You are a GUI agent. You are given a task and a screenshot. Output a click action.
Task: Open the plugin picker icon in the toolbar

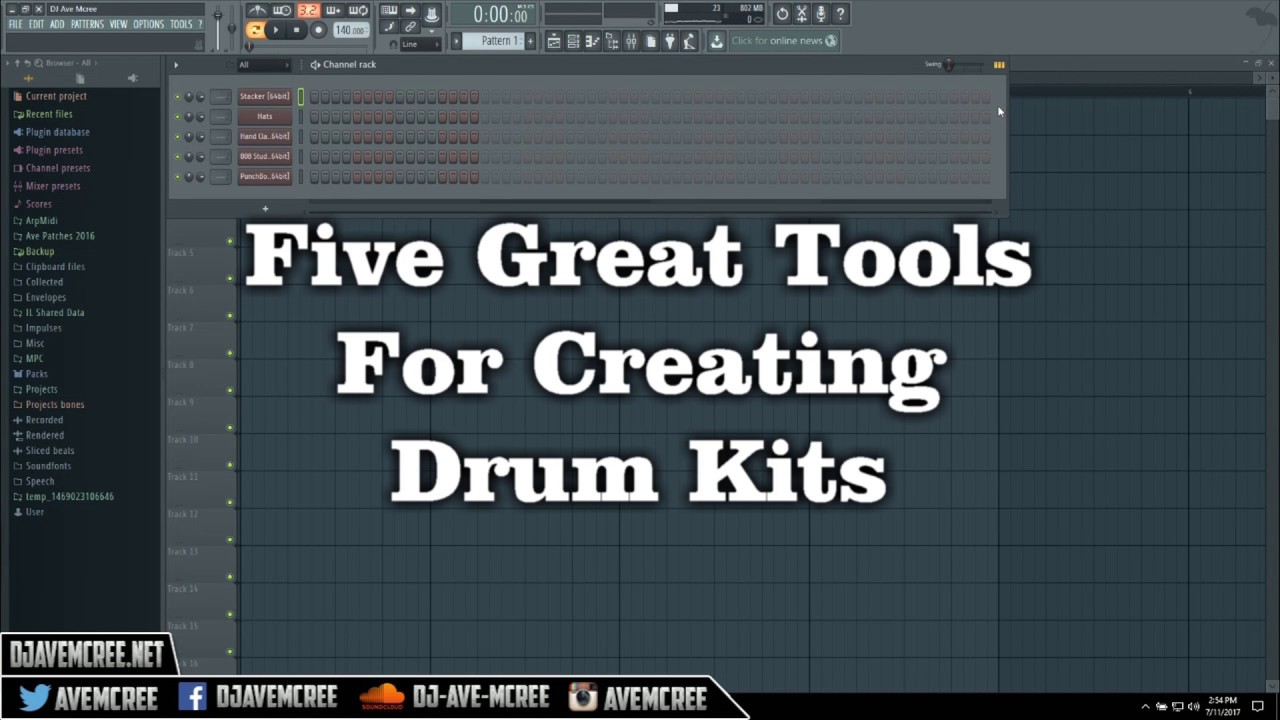pos(670,40)
